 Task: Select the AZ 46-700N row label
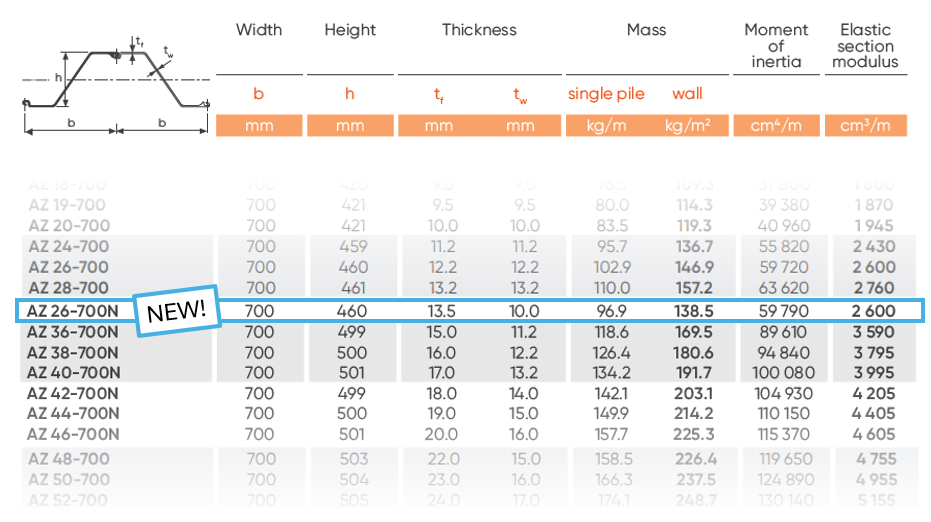tap(73, 434)
